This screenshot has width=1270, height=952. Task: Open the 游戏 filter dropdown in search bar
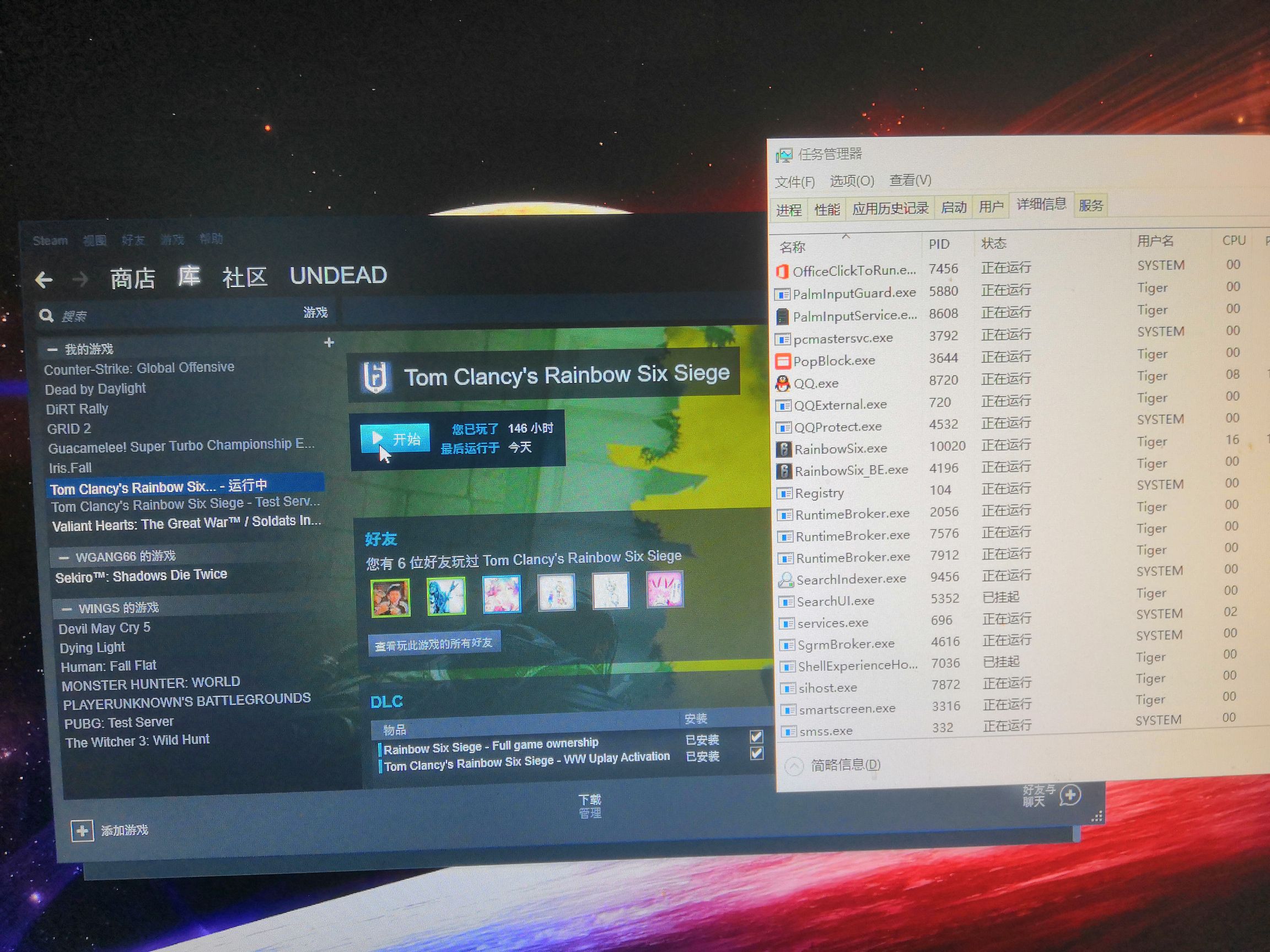coord(315,313)
